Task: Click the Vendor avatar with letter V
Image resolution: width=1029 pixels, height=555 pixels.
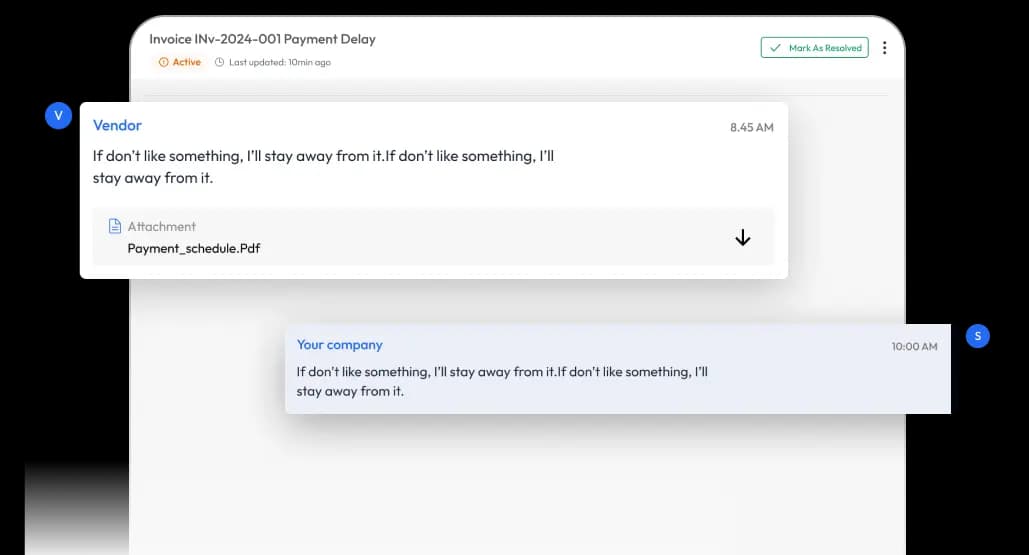Action: pyautogui.click(x=58, y=115)
